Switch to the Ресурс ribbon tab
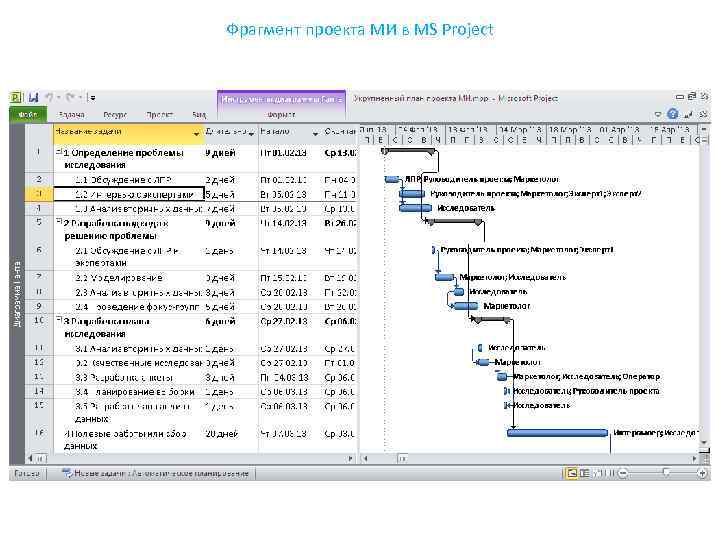The image size is (720, 540). point(115,114)
